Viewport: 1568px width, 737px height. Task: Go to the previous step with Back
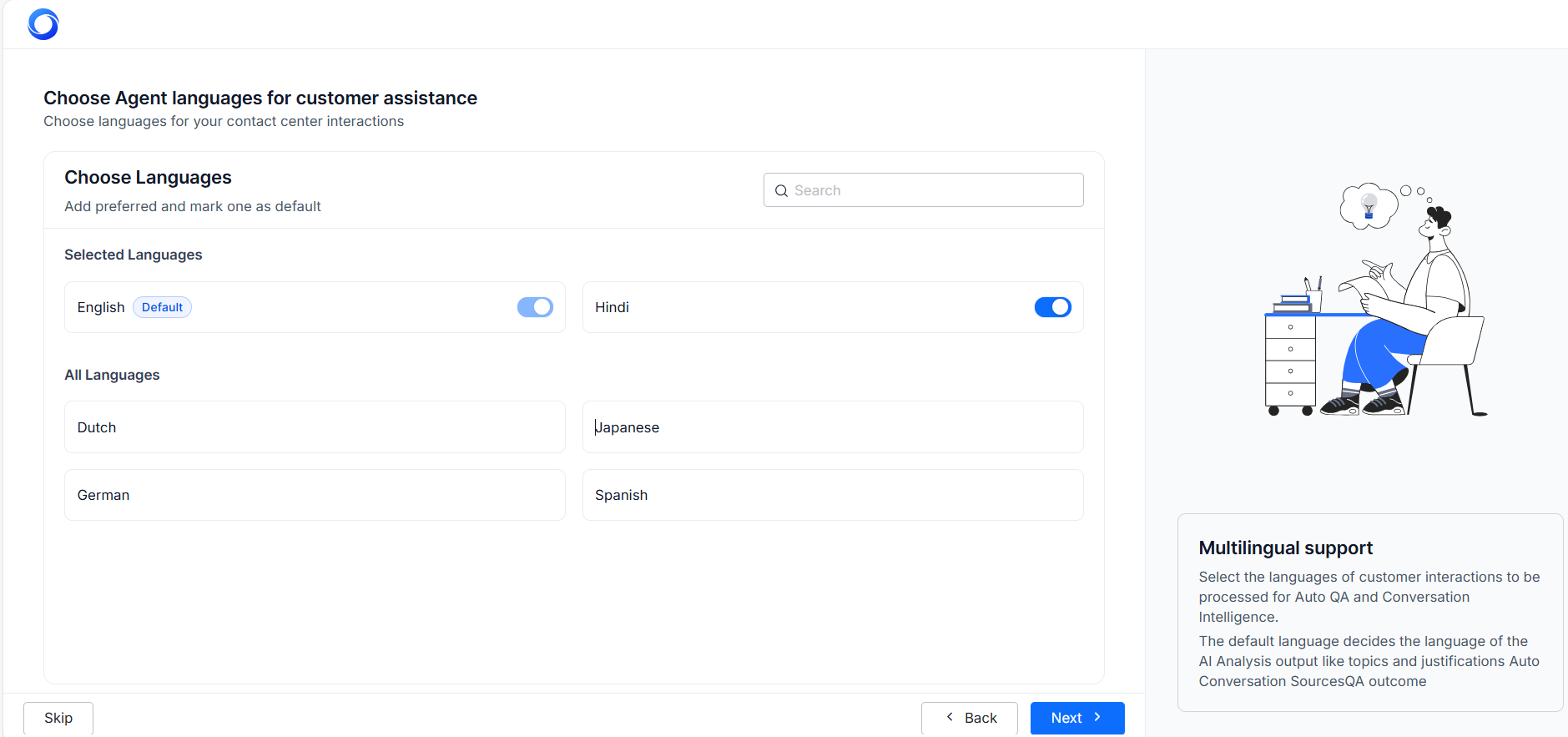970,718
